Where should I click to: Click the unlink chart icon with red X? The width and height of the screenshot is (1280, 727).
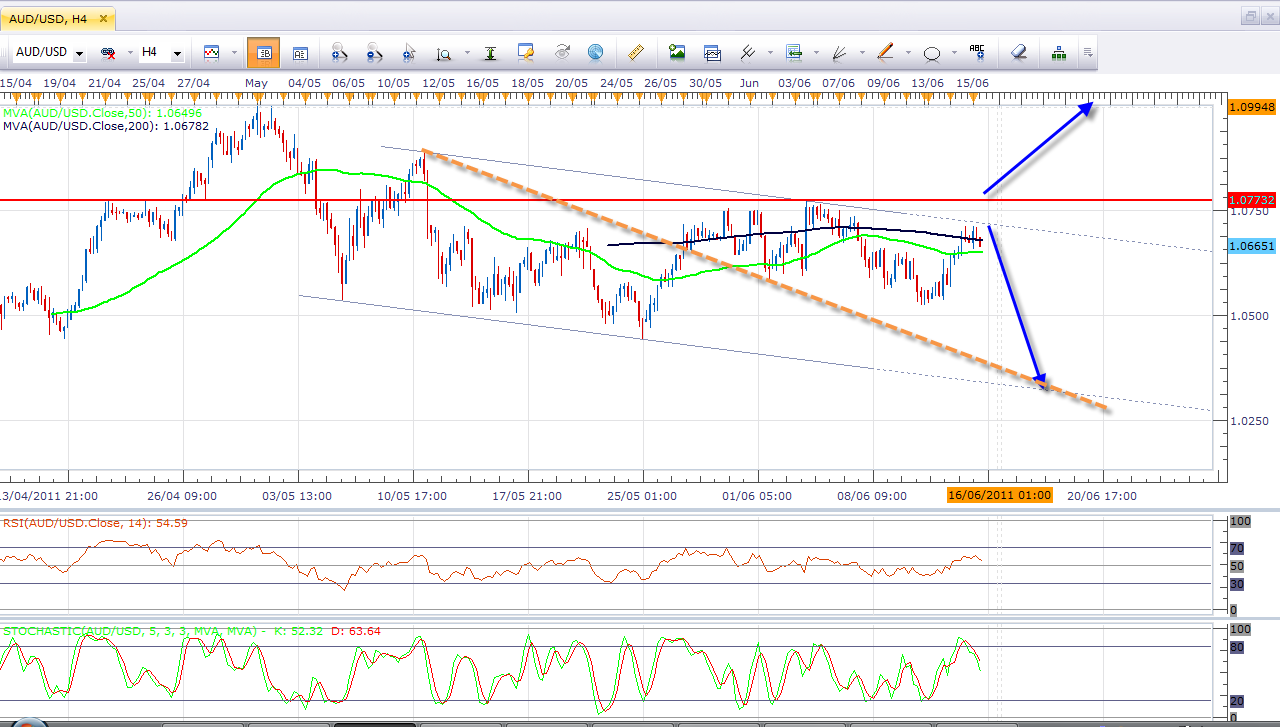[106, 52]
